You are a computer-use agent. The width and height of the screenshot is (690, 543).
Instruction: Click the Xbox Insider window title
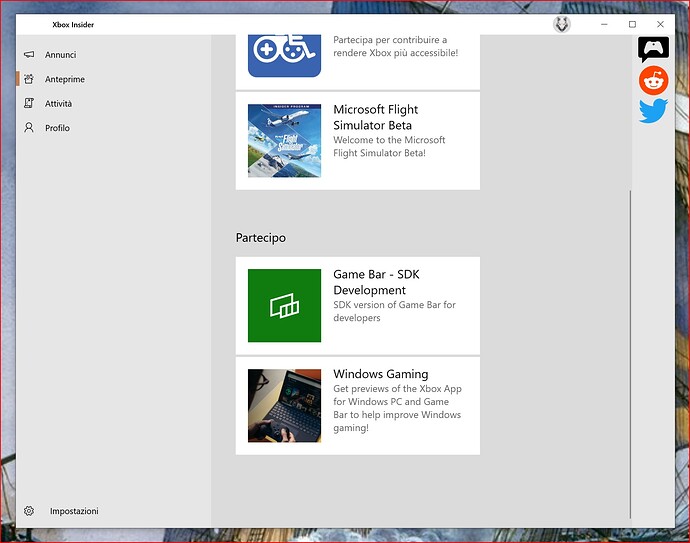(x=73, y=25)
